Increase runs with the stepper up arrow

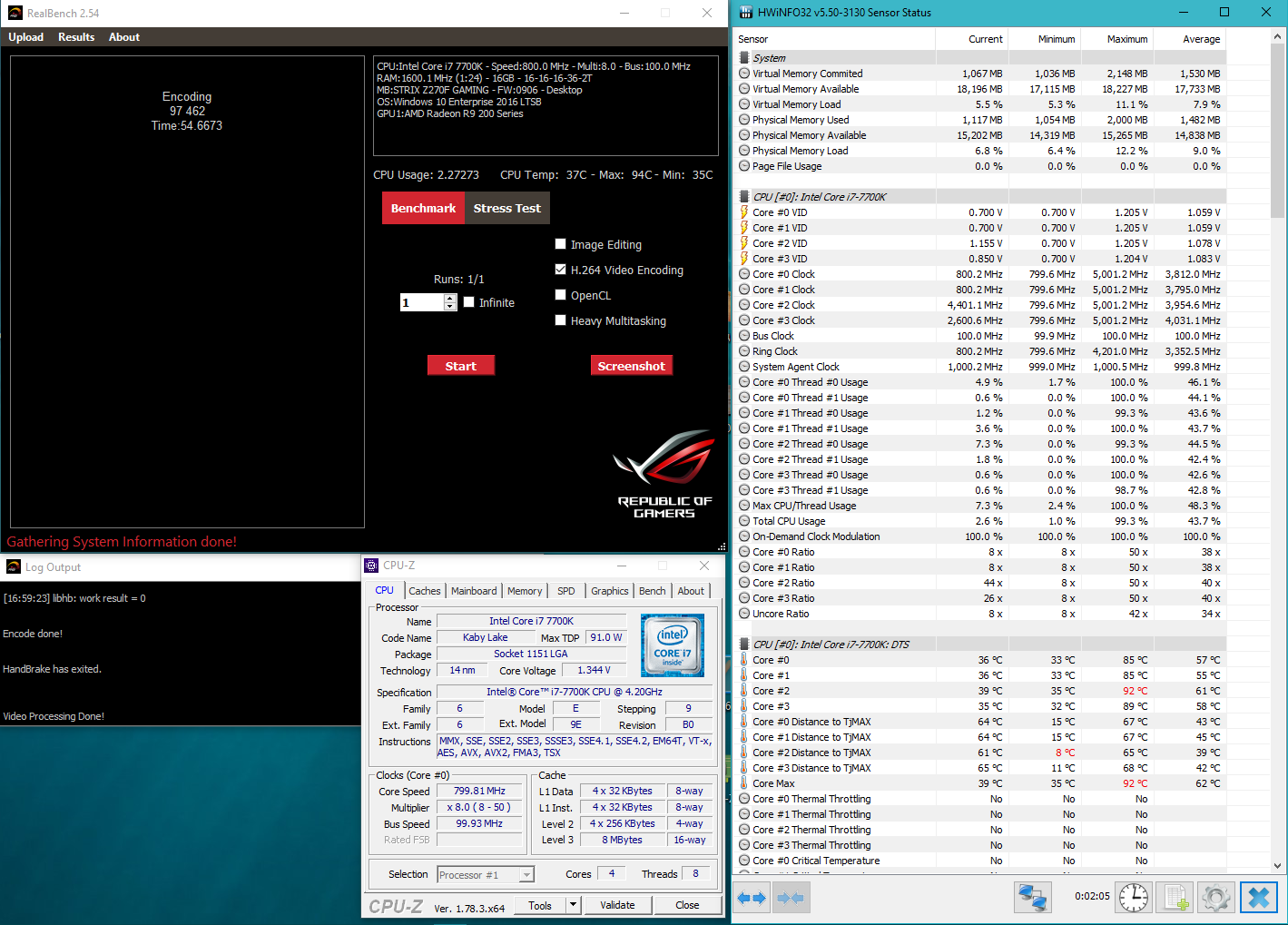pyautogui.click(x=450, y=298)
